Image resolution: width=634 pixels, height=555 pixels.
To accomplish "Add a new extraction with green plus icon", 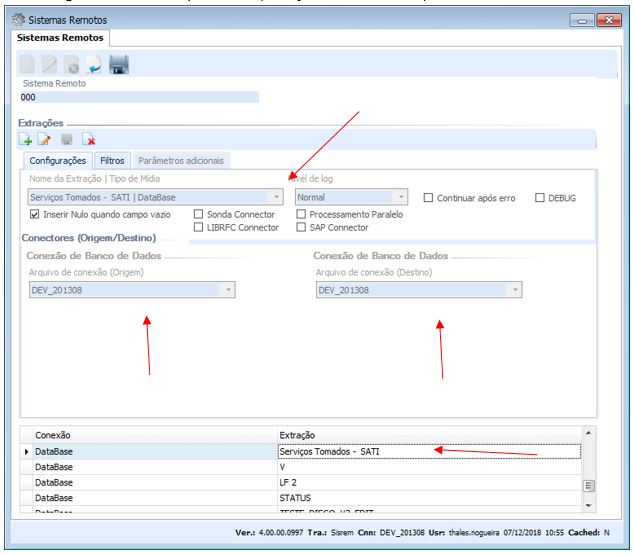I will pos(25,139).
